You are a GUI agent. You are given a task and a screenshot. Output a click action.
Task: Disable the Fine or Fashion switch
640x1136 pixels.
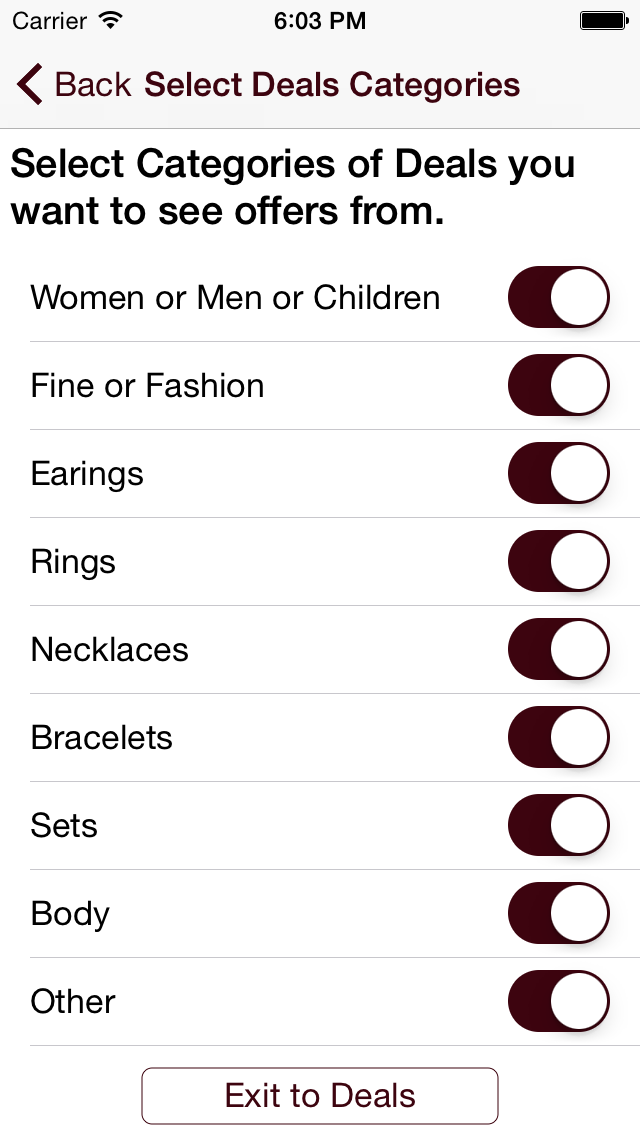pyautogui.click(x=558, y=385)
